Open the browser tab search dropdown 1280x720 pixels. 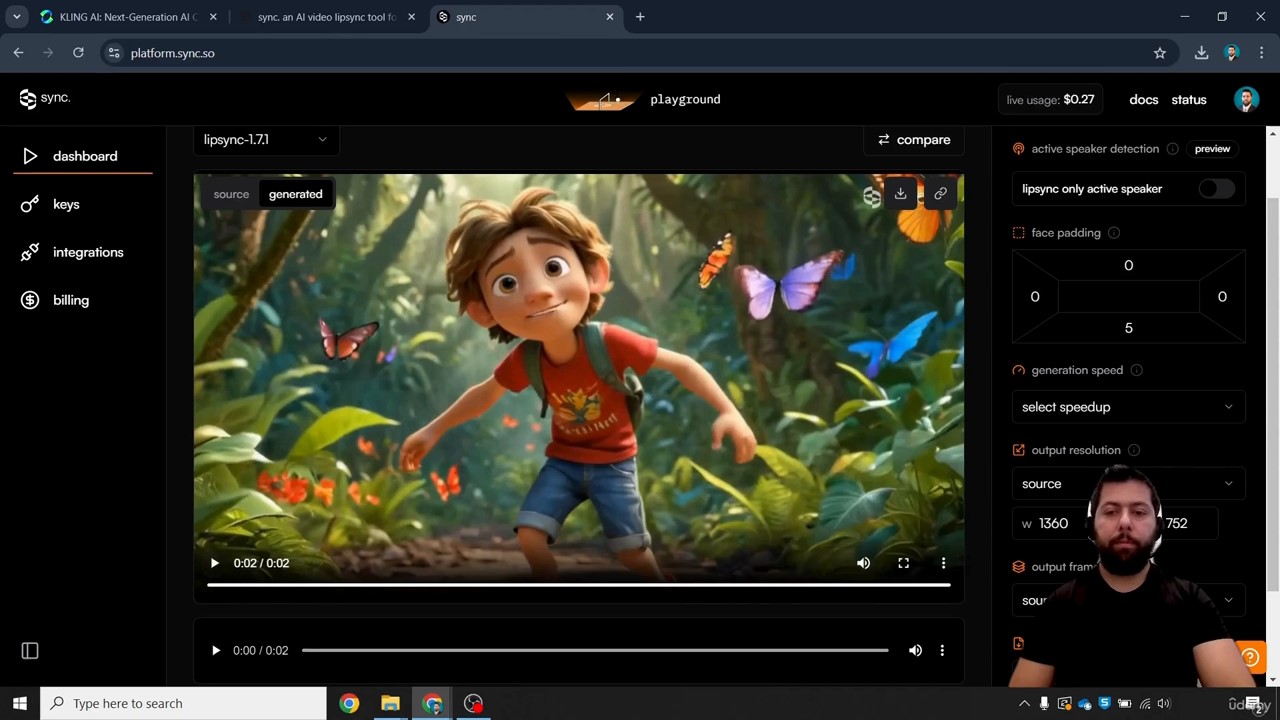coord(17,17)
